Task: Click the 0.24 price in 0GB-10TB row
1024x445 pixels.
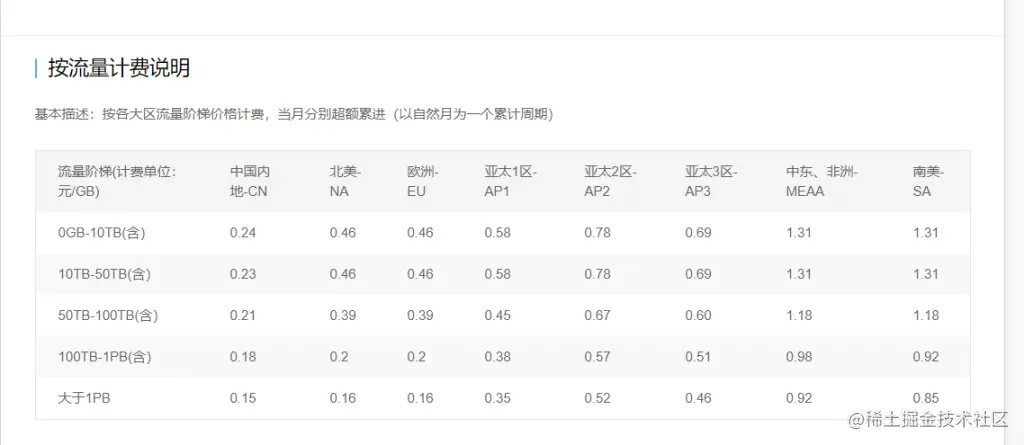Action: click(x=243, y=233)
